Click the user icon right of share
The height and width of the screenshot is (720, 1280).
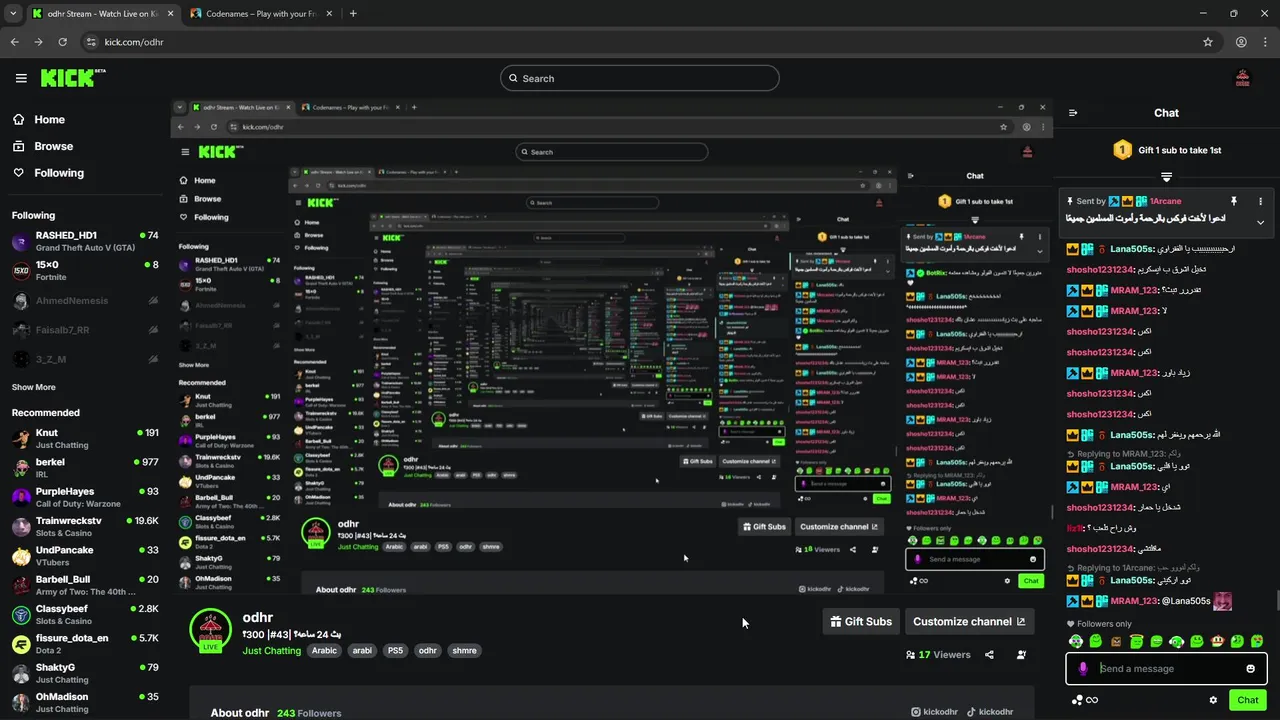click(x=1021, y=655)
